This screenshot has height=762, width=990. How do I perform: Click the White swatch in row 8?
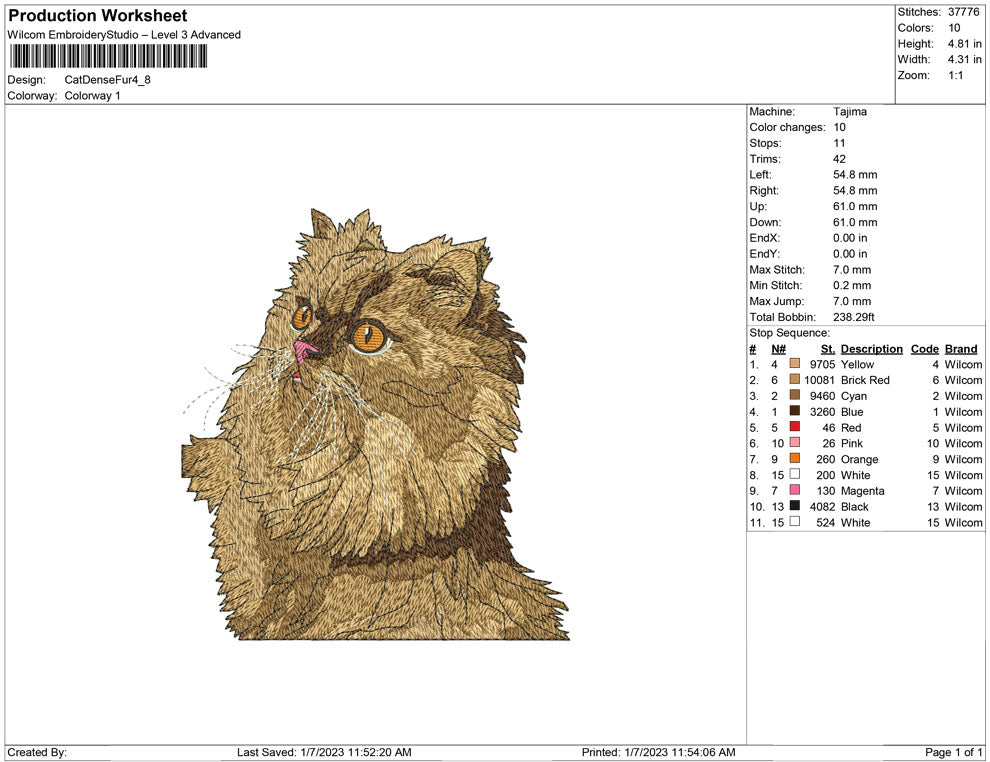tap(793, 475)
